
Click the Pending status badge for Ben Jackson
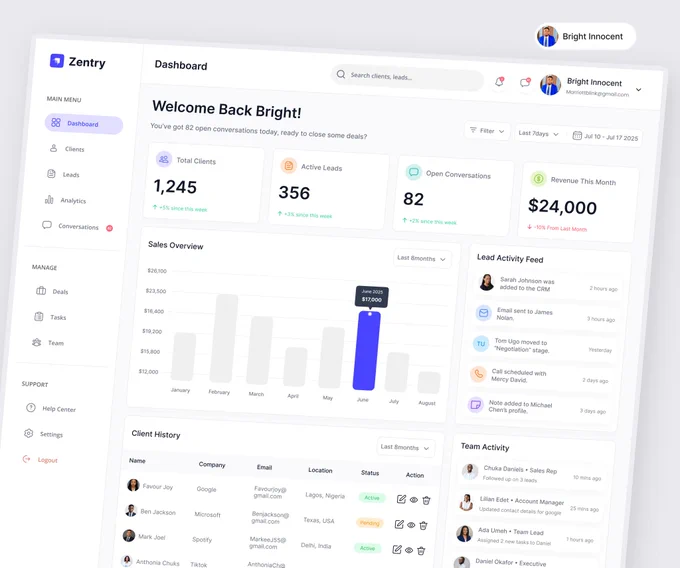point(369,523)
